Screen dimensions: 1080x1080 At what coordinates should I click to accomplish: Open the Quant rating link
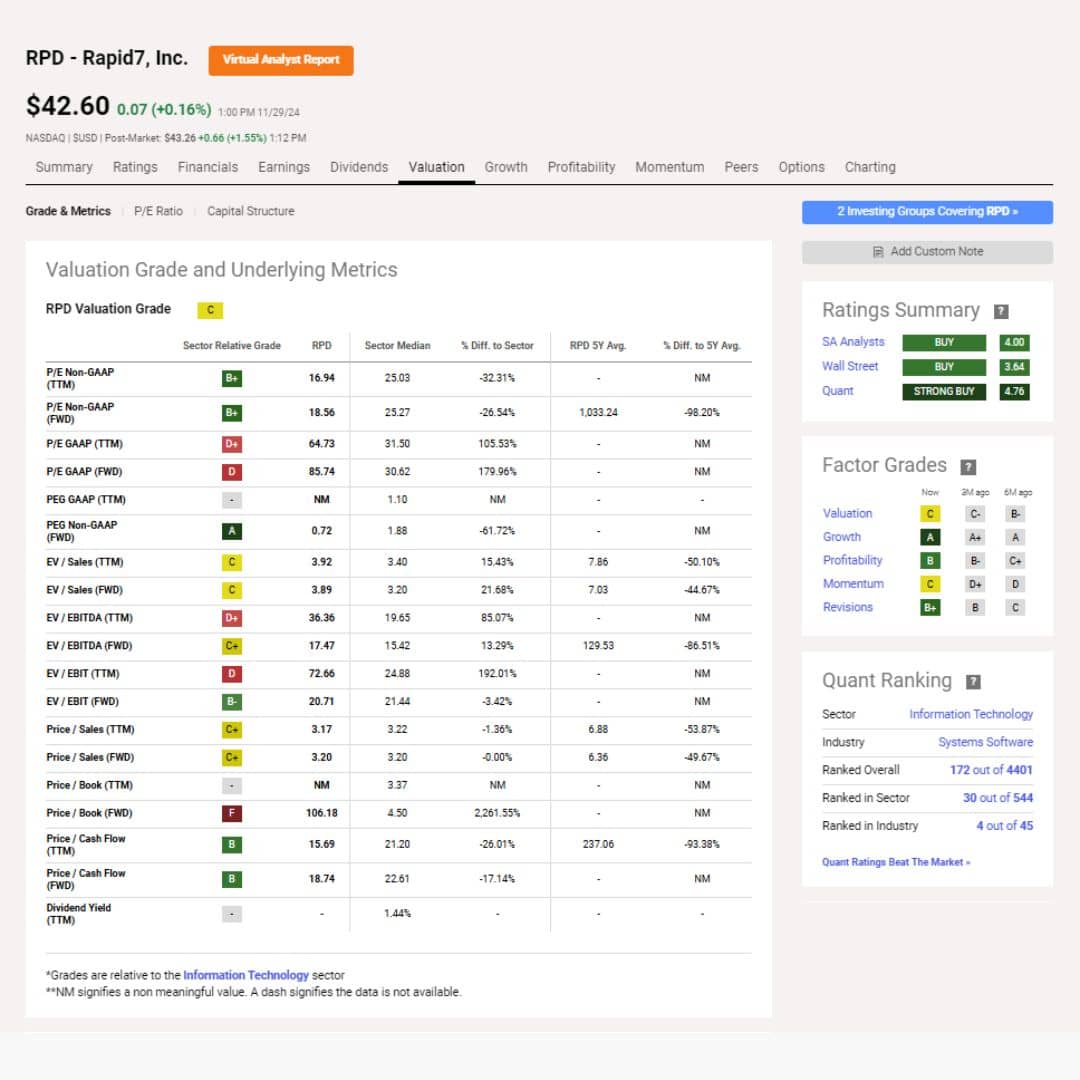(838, 391)
